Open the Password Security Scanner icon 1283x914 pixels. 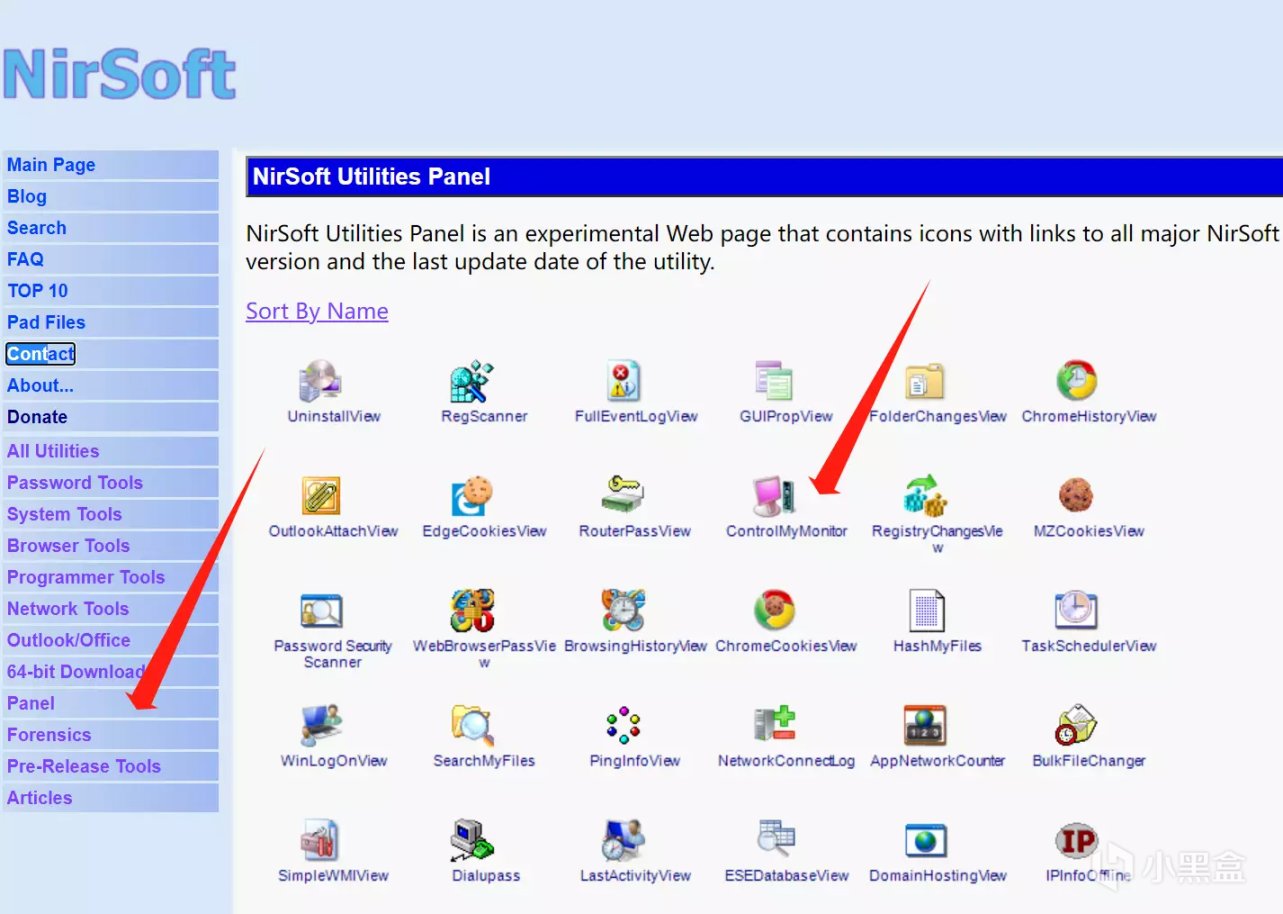click(x=321, y=611)
